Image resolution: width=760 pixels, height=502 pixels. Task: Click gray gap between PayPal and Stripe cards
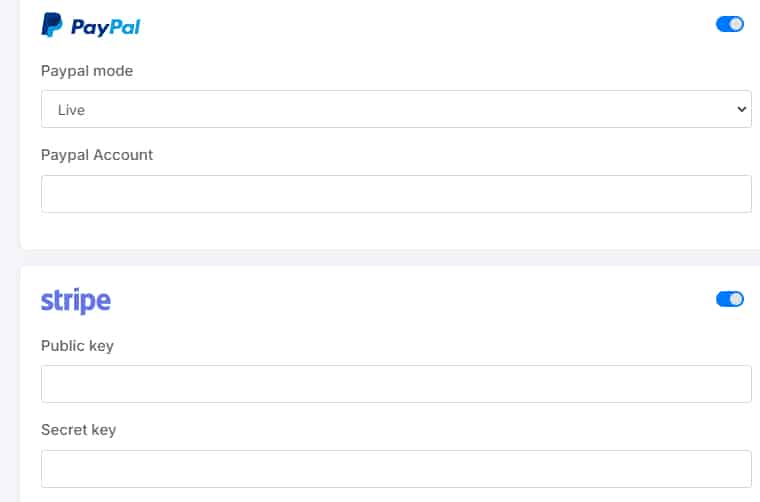click(x=396, y=257)
